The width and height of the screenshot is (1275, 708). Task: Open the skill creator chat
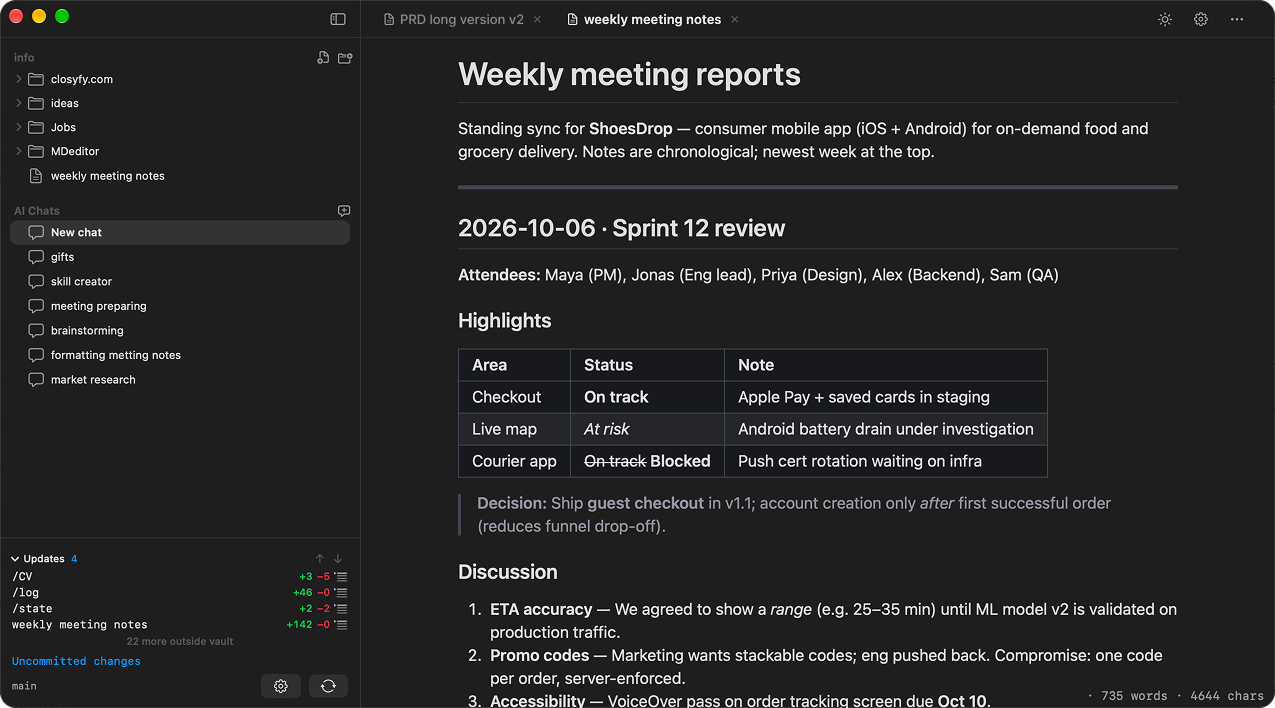click(180, 281)
